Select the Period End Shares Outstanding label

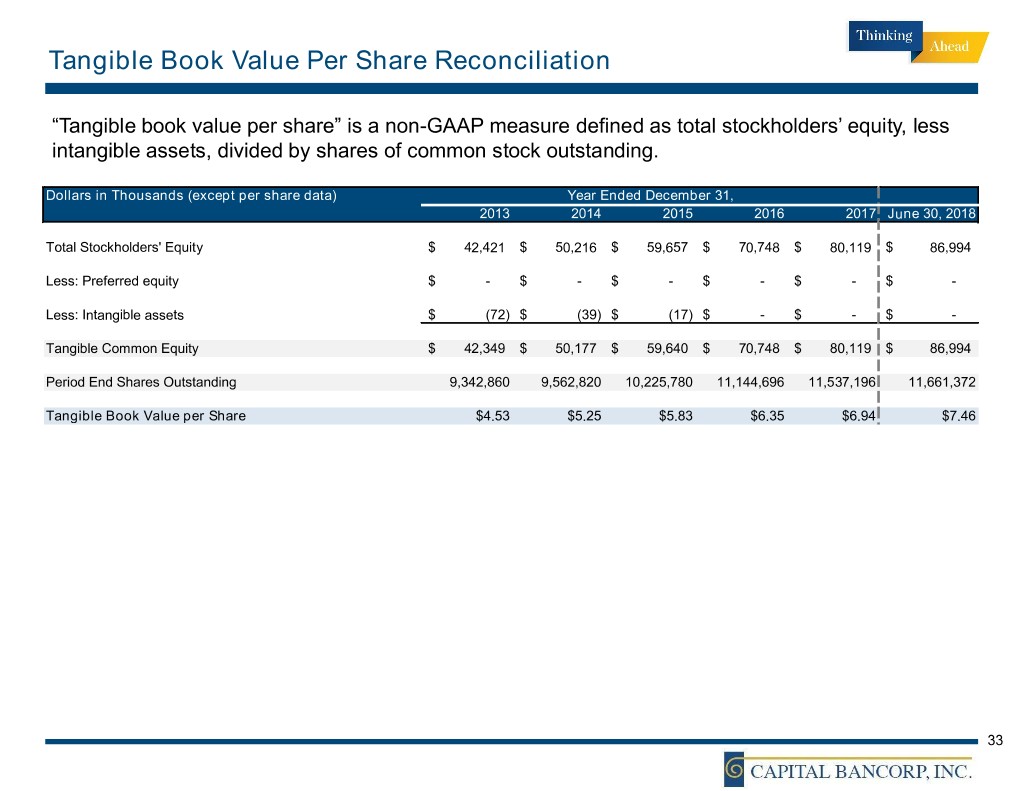tap(141, 382)
